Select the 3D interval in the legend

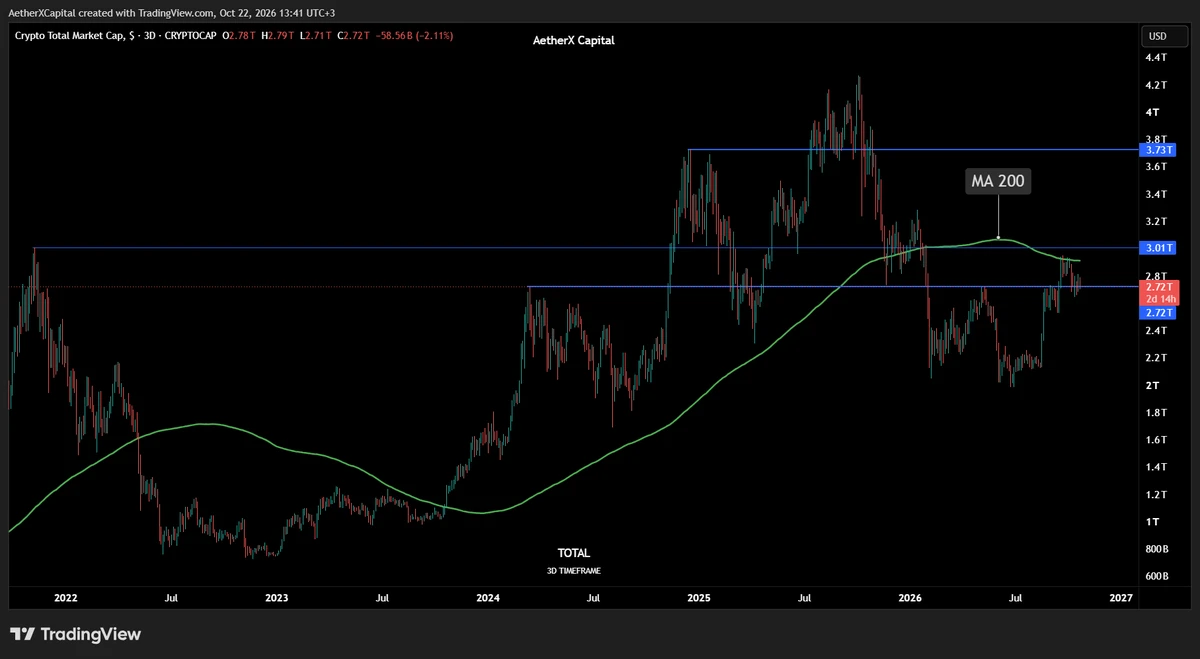point(152,36)
